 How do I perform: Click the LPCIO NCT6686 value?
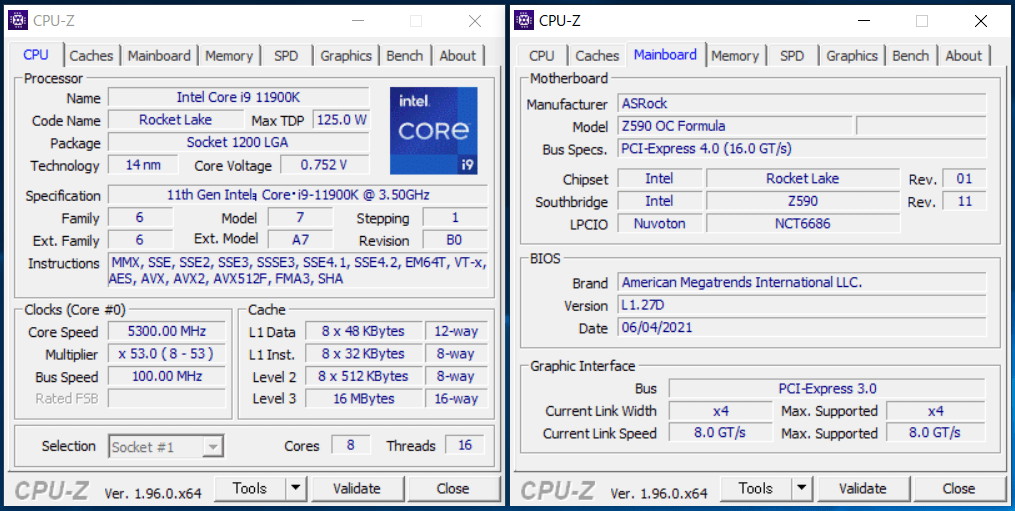(x=803, y=223)
